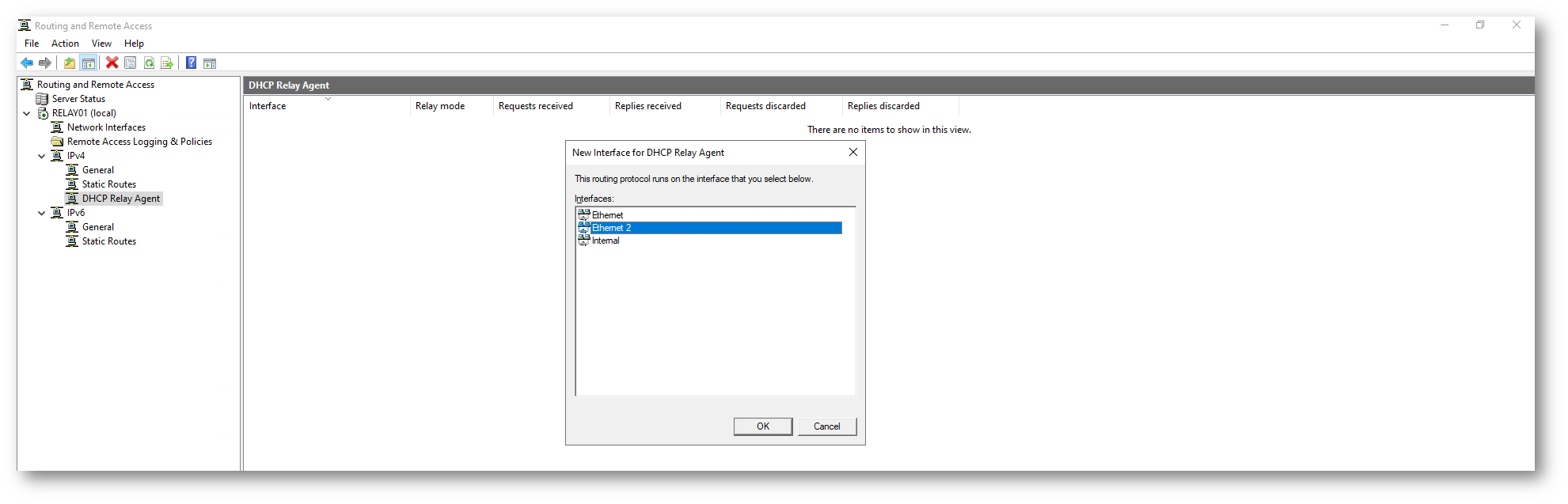Select Server Status in the tree
Screen dimensions: 1568x504
(x=78, y=99)
